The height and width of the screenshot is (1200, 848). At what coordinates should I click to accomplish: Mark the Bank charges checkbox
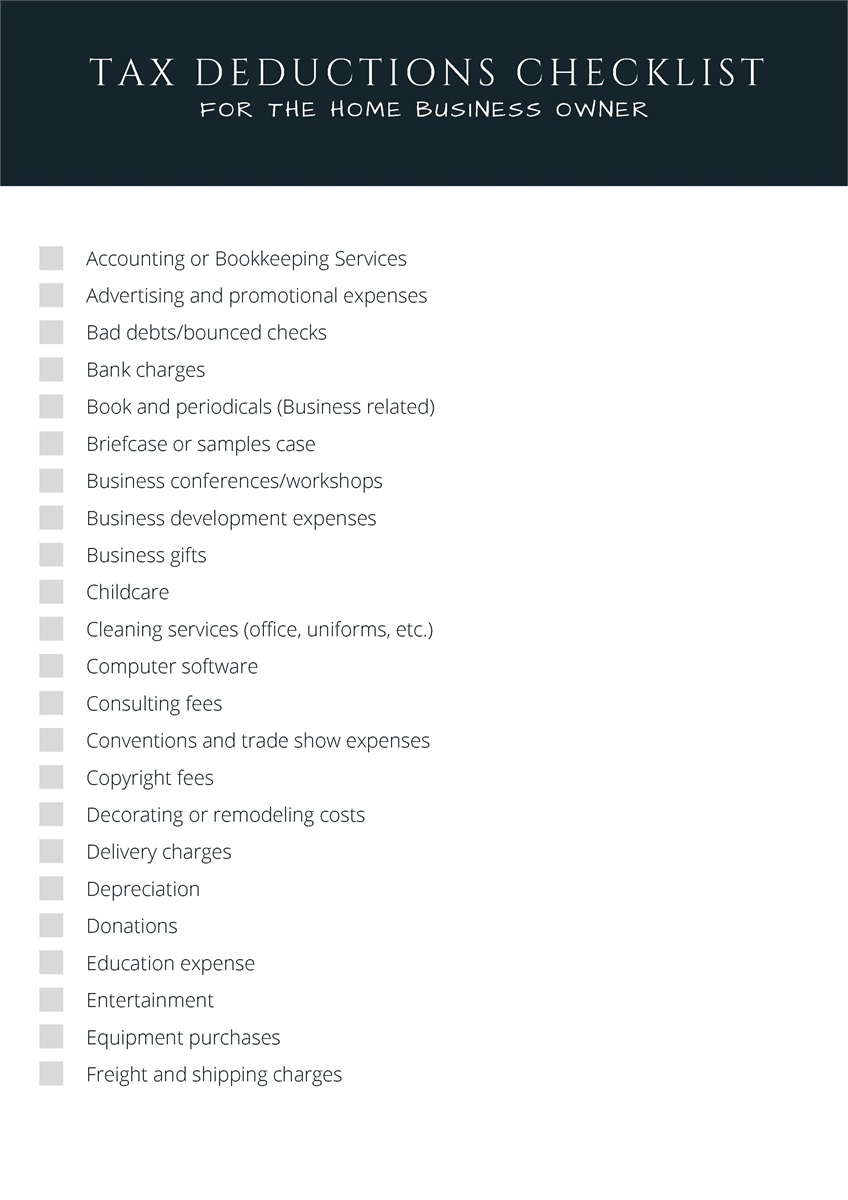51,369
